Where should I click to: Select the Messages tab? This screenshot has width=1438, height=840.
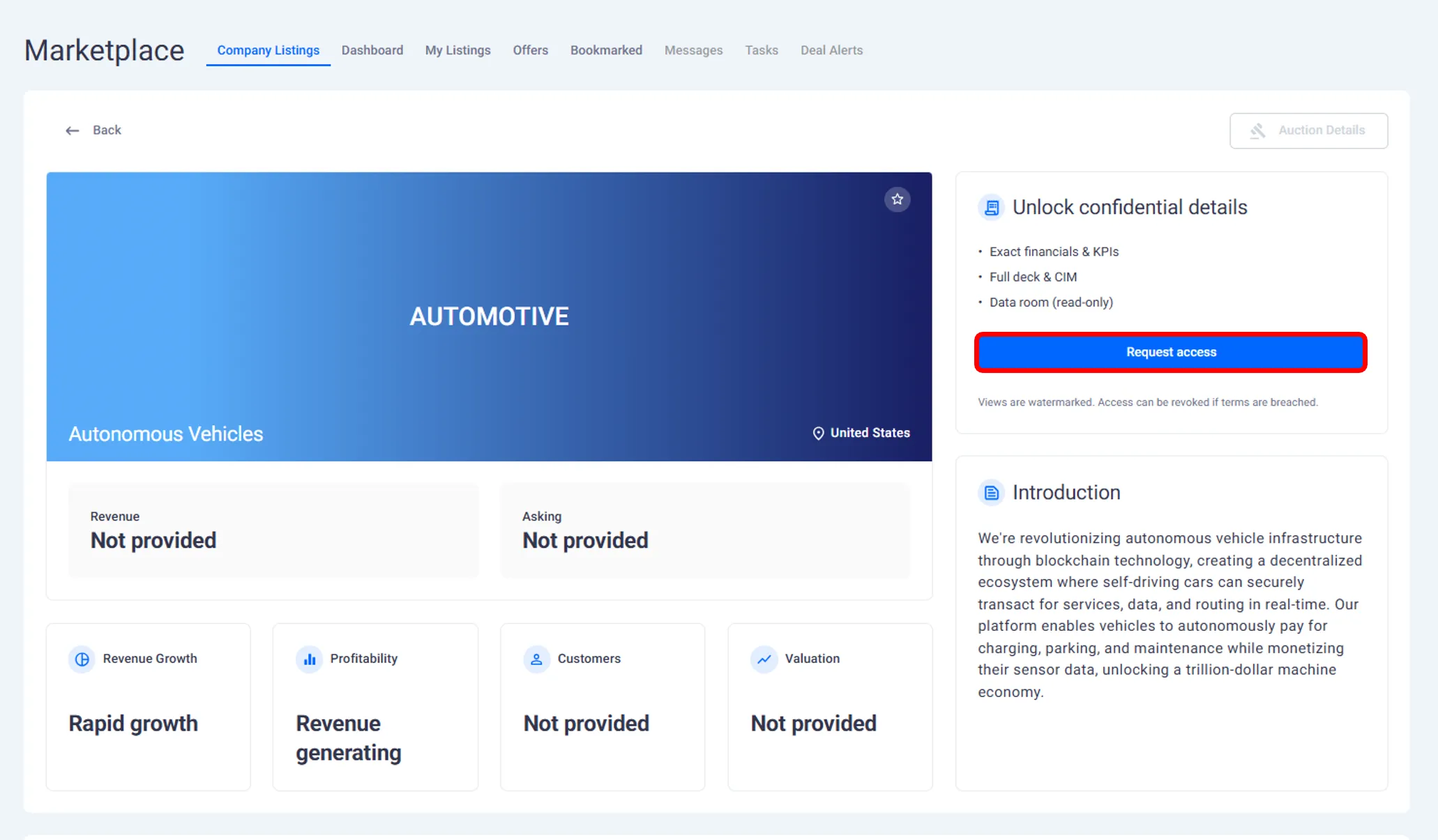pyautogui.click(x=693, y=50)
